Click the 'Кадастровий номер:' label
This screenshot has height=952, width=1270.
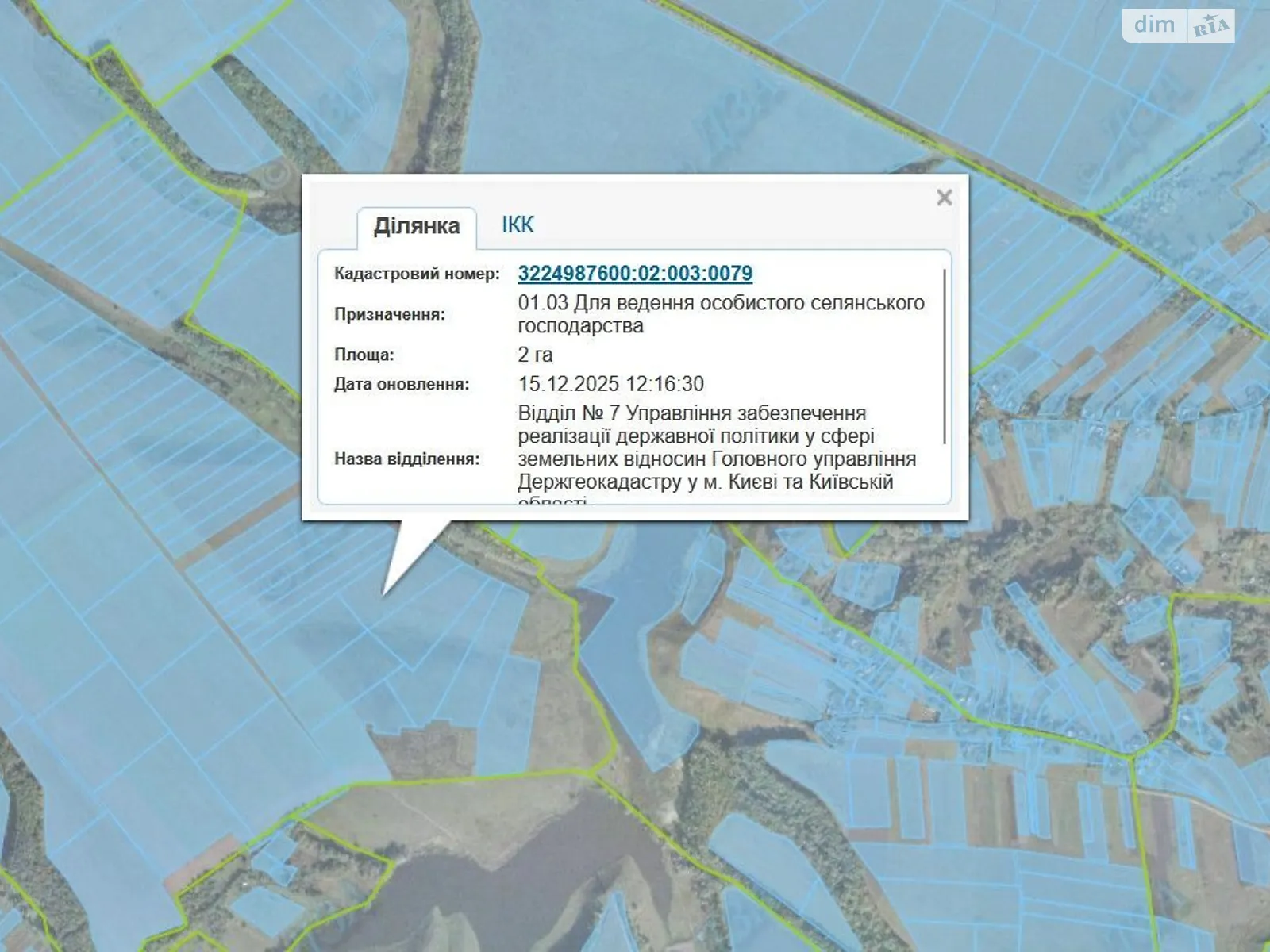click(417, 274)
